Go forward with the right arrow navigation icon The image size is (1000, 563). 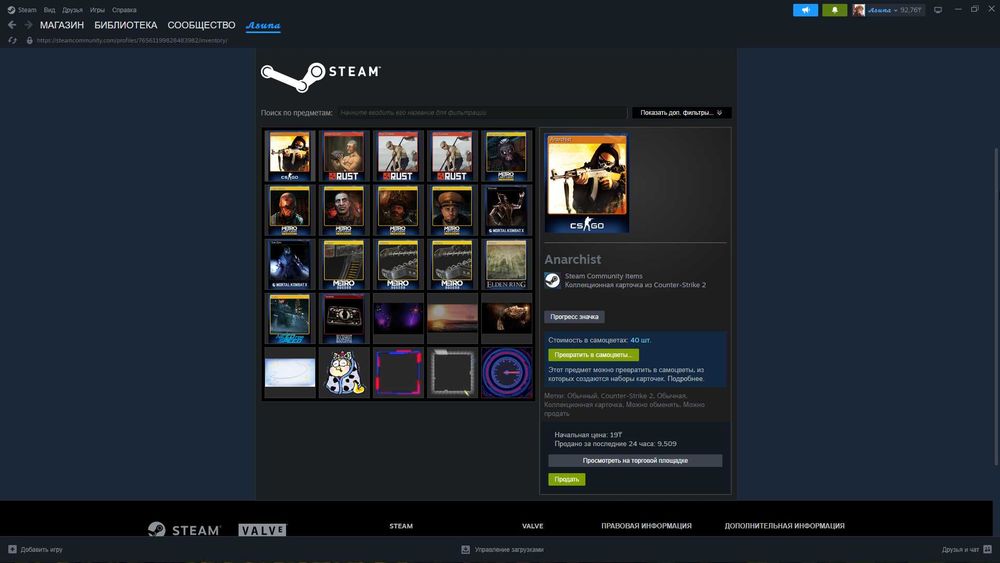(x=28, y=25)
